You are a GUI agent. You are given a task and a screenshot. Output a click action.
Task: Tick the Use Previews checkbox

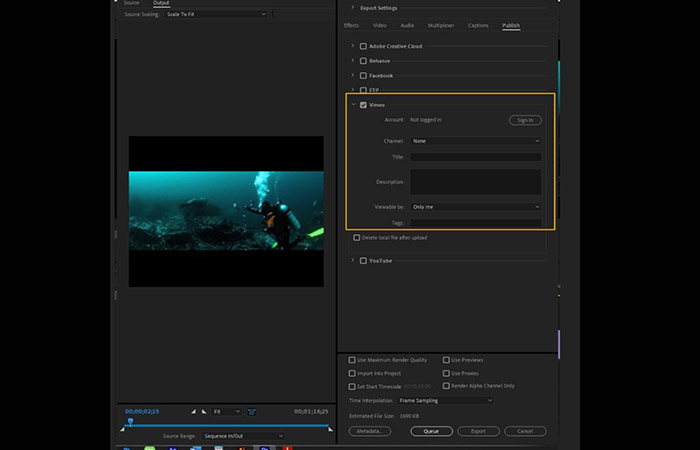(446, 360)
